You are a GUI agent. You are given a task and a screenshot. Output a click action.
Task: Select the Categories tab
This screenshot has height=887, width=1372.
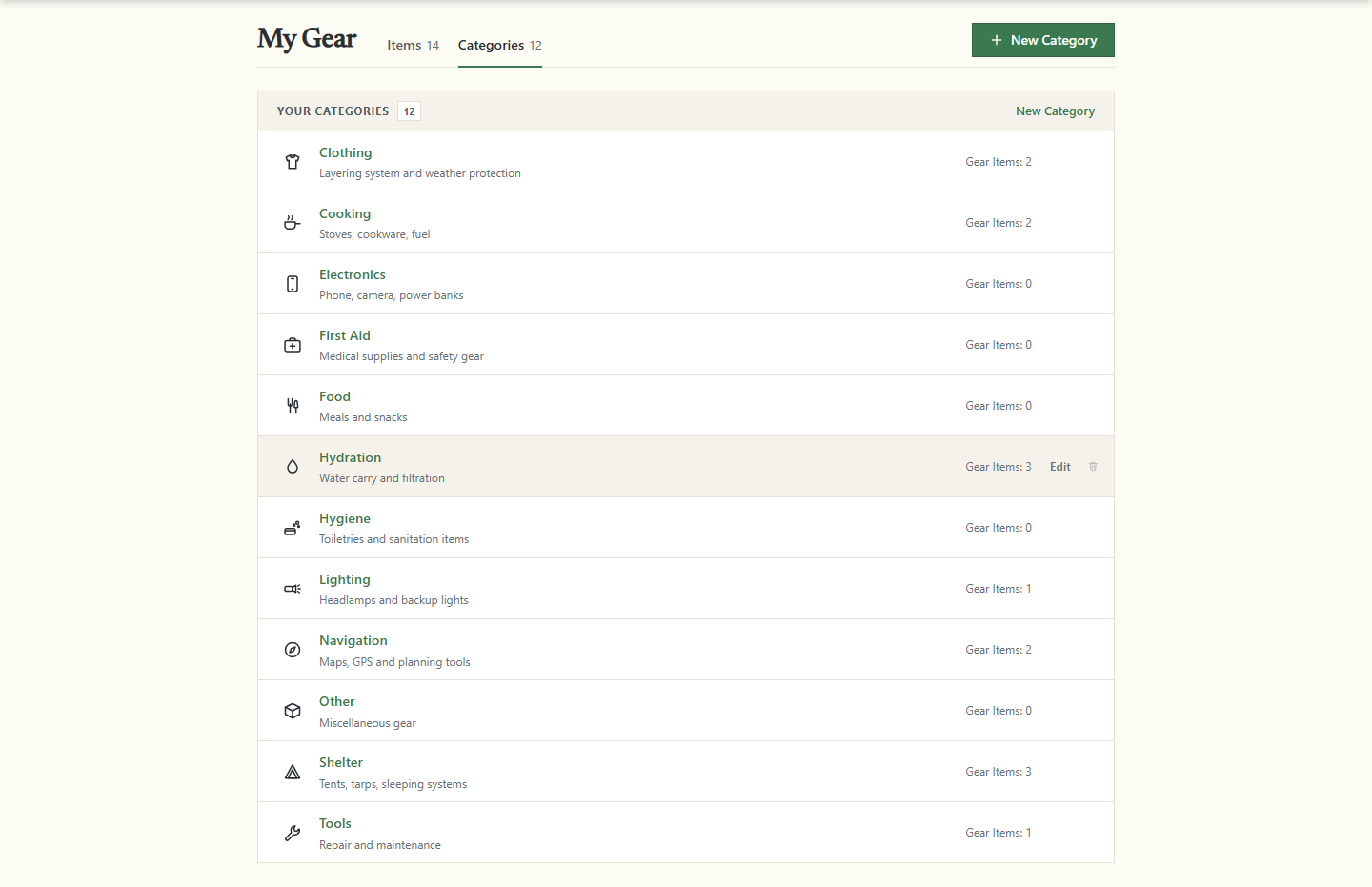point(500,45)
